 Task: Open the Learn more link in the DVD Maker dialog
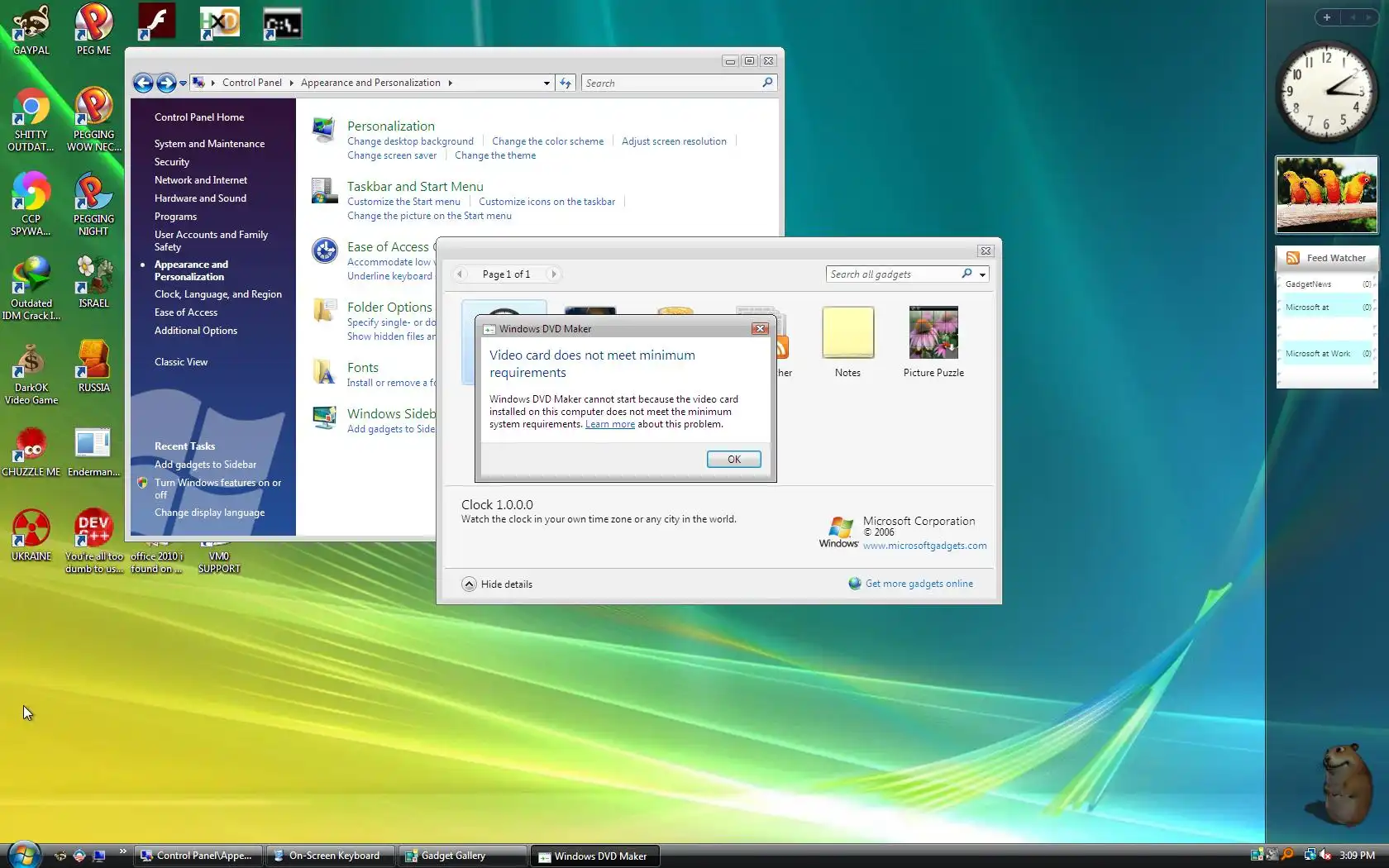610,424
